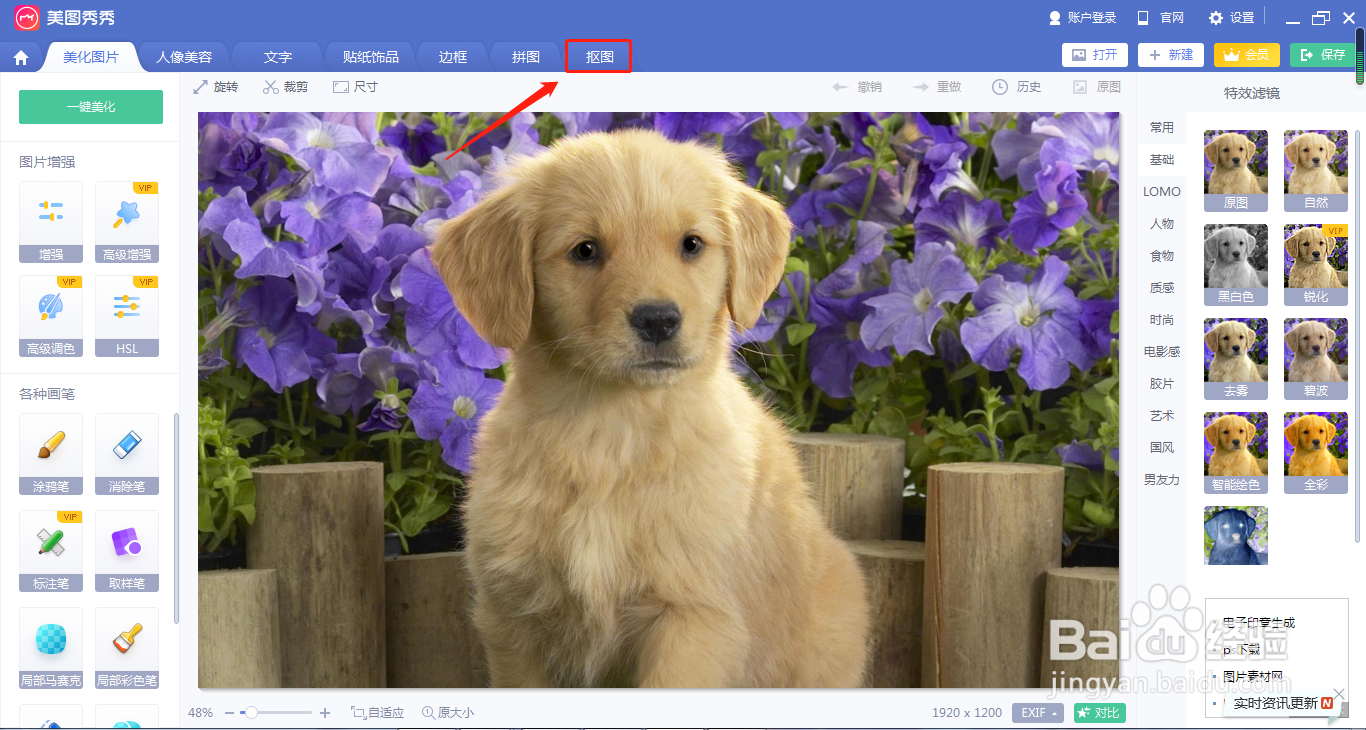Select the 电影感 filter category
The height and width of the screenshot is (730, 1366).
(x=1162, y=352)
